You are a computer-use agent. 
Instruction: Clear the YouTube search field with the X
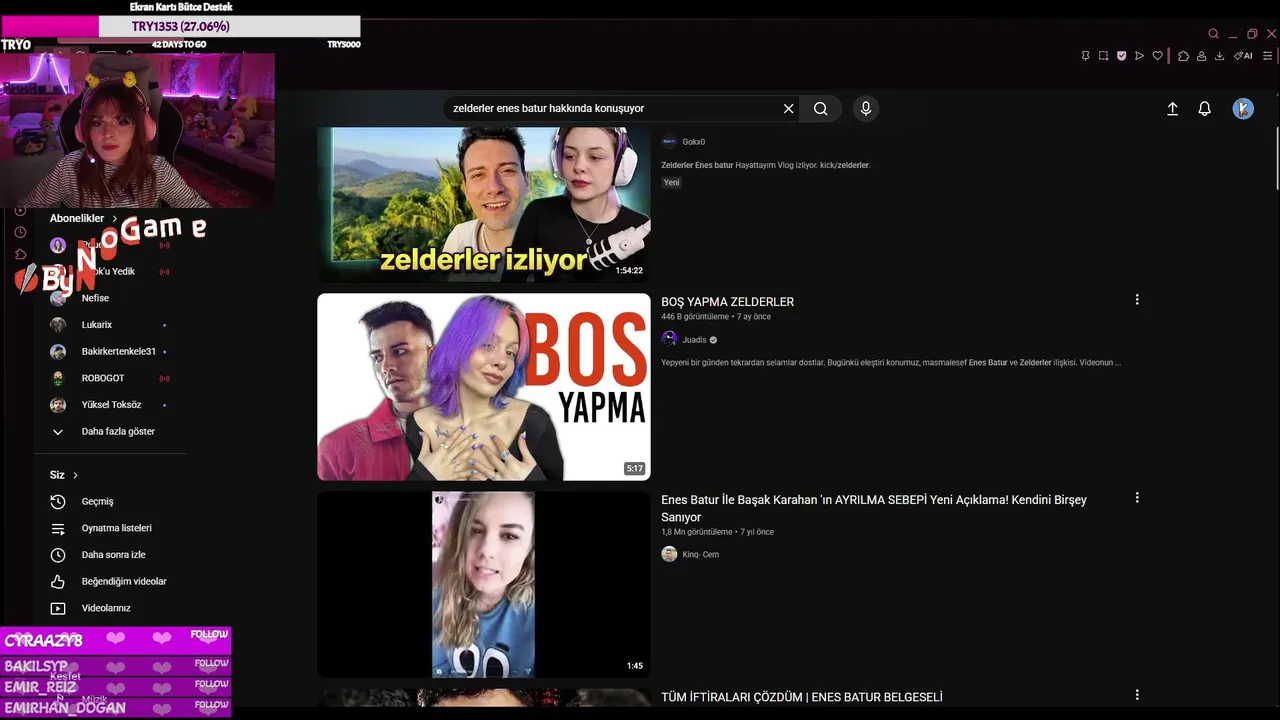coord(788,108)
